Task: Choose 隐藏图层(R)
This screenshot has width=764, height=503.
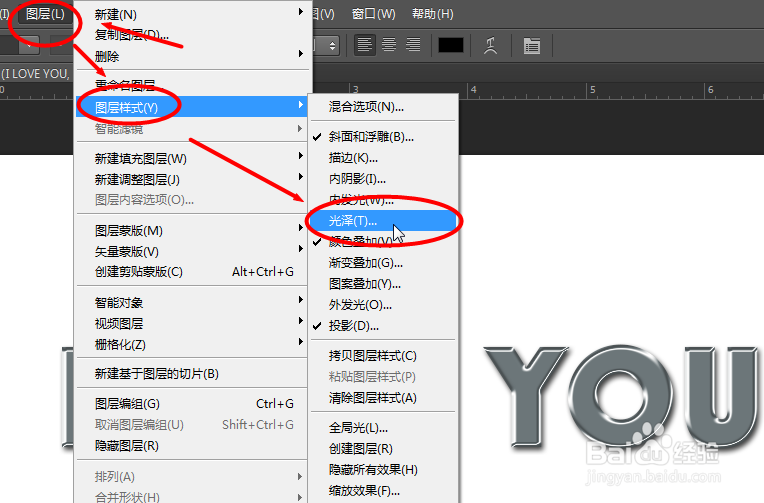Action: pos(192,445)
